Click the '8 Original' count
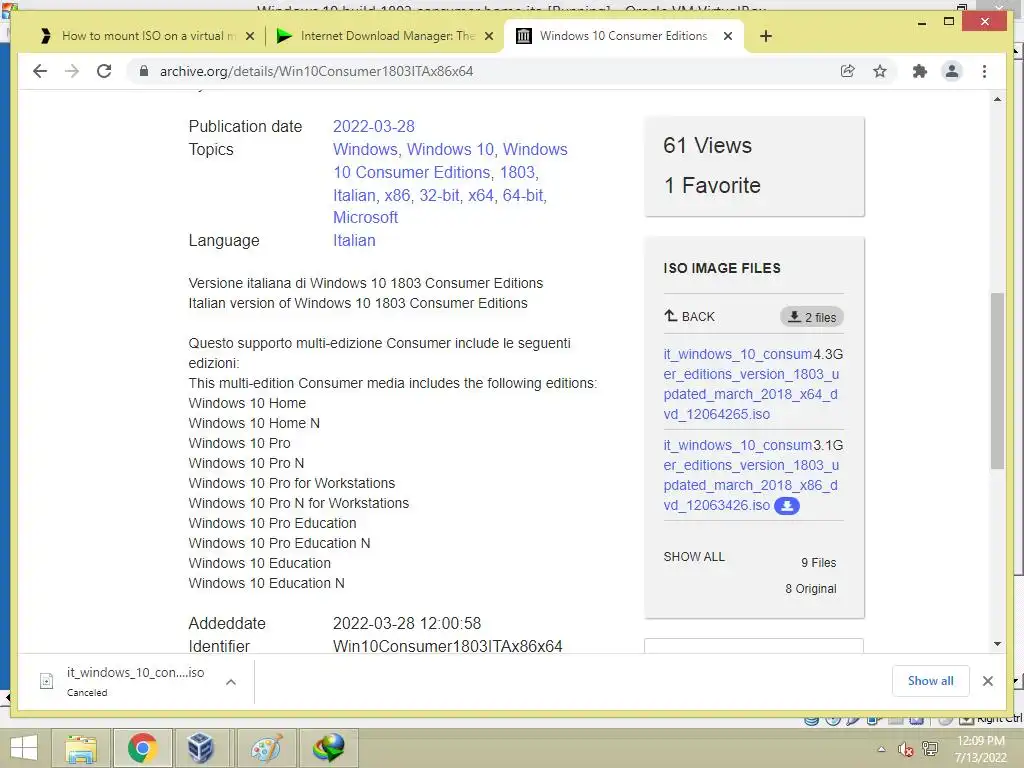This screenshot has height=768, width=1024. point(810,588)
